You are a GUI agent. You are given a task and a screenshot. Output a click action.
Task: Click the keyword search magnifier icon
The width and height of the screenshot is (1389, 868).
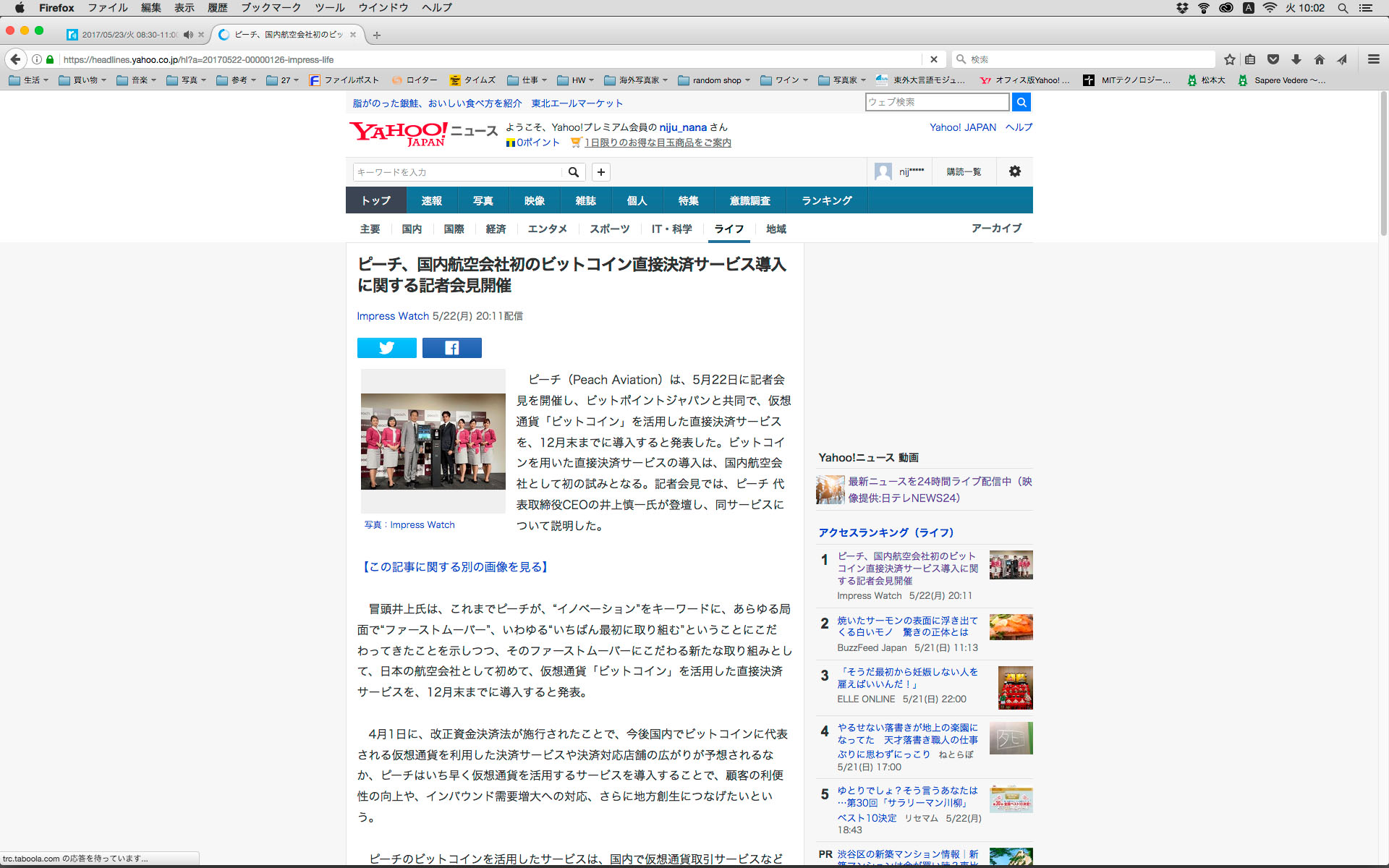point(573,172)
